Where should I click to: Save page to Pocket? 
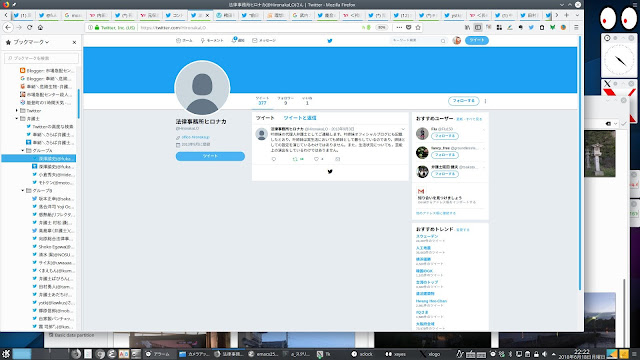coord(409,27)
